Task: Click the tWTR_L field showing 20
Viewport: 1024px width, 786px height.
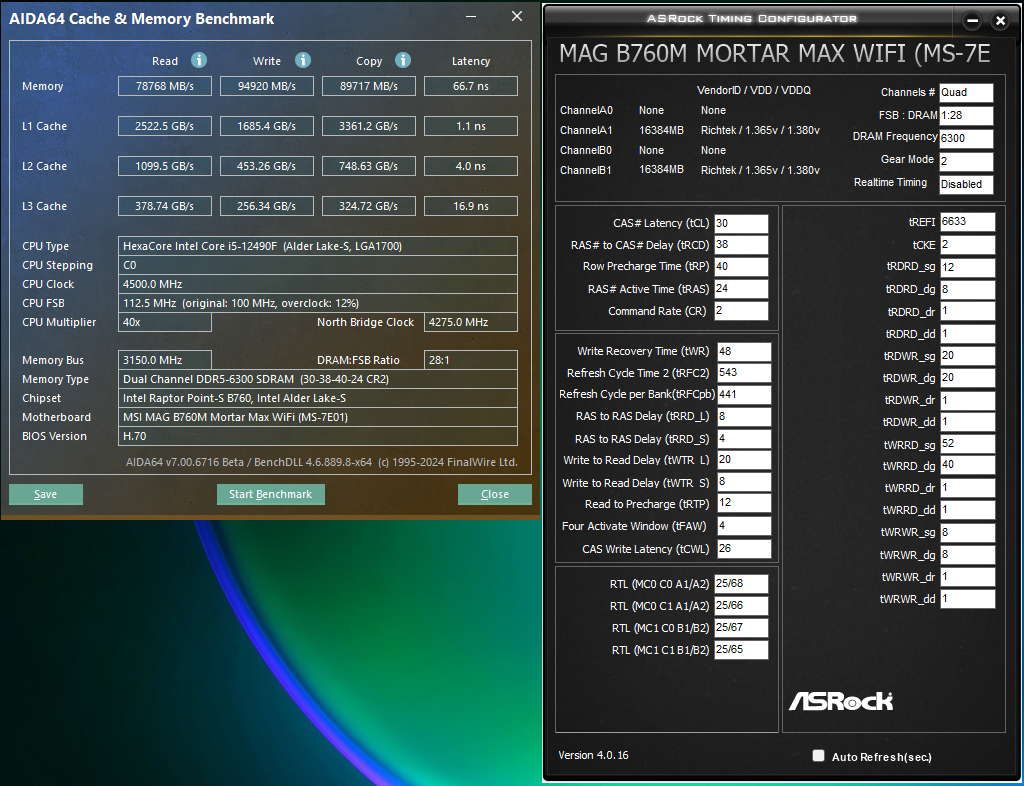Action: [x=744, y=460]
